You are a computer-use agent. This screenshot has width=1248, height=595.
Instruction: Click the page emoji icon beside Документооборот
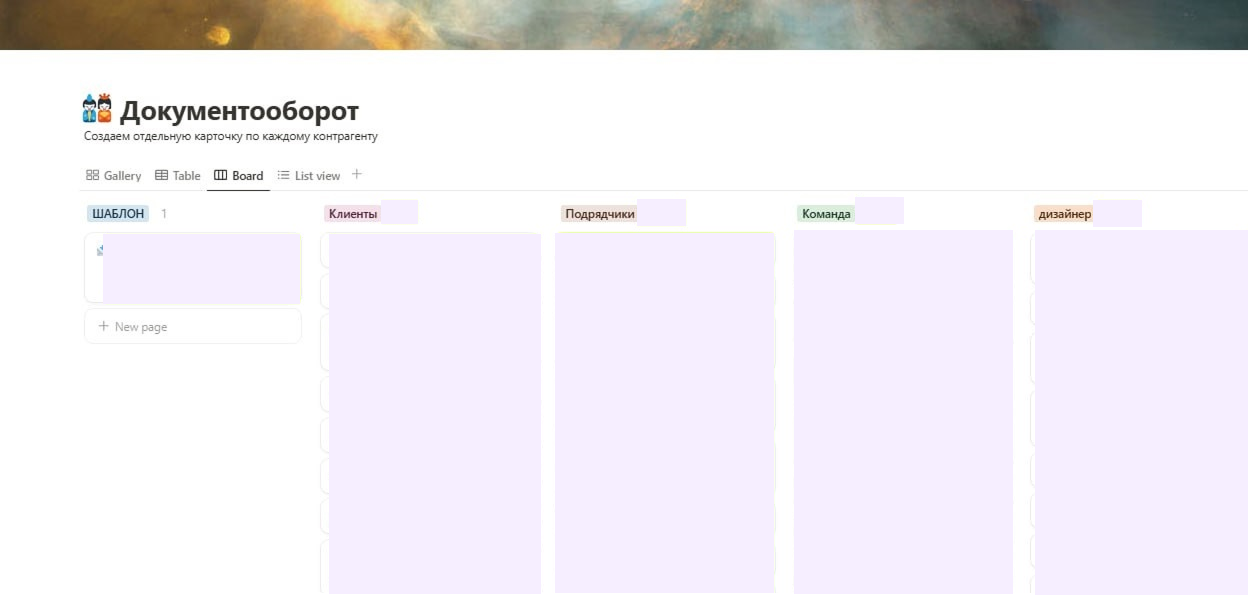pos(98,109)
